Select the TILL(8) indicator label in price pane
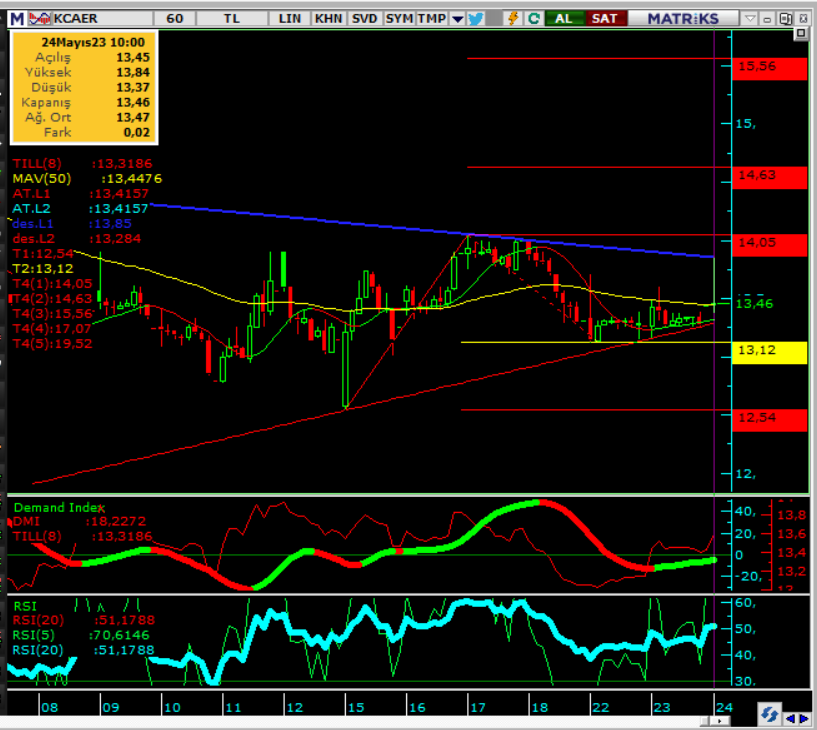Image resolution: width=817 pixels, height=730 pixels. point(82,164)
